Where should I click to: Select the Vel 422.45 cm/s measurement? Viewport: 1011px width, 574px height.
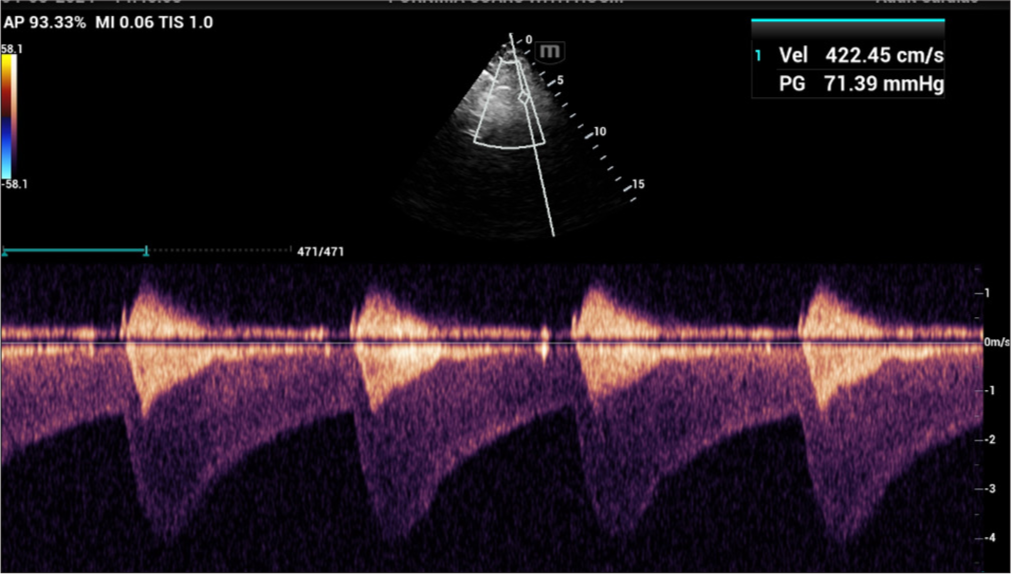861,55
